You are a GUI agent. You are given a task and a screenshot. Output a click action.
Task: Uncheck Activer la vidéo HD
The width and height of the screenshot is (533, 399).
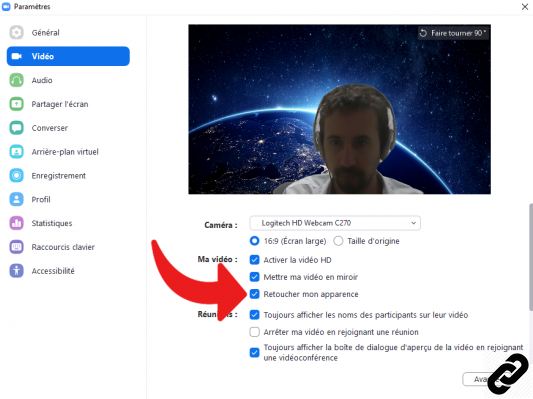coord(254,260)
